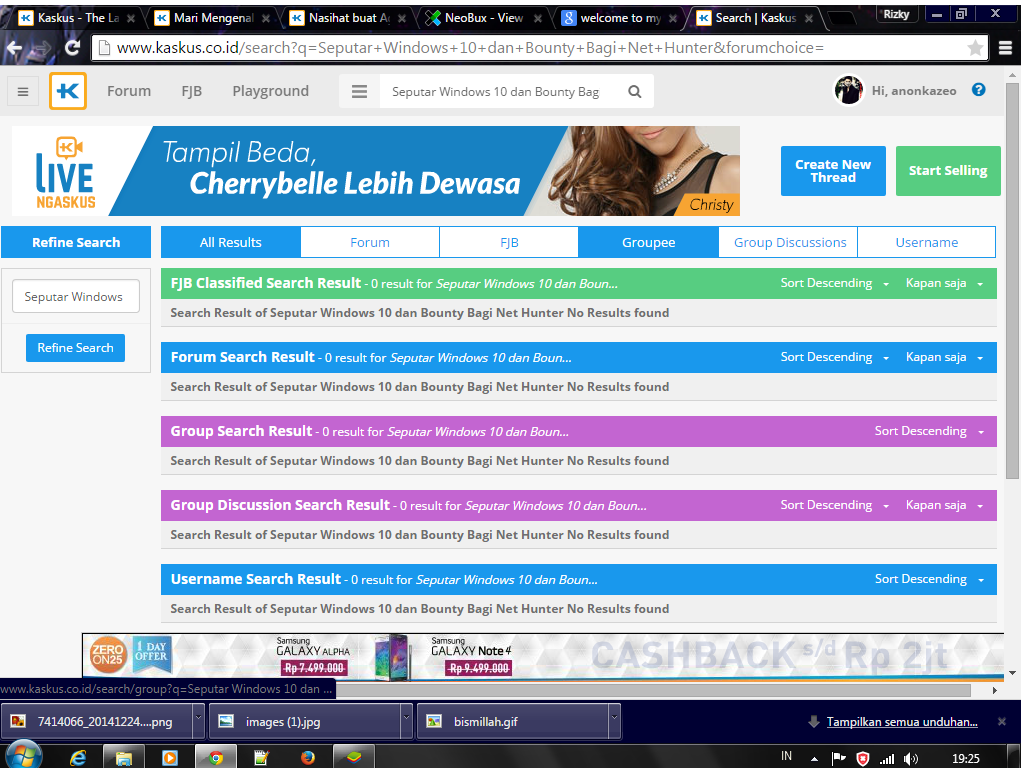
Task: Open Playground in top navigation
Action: pos(270,91)
